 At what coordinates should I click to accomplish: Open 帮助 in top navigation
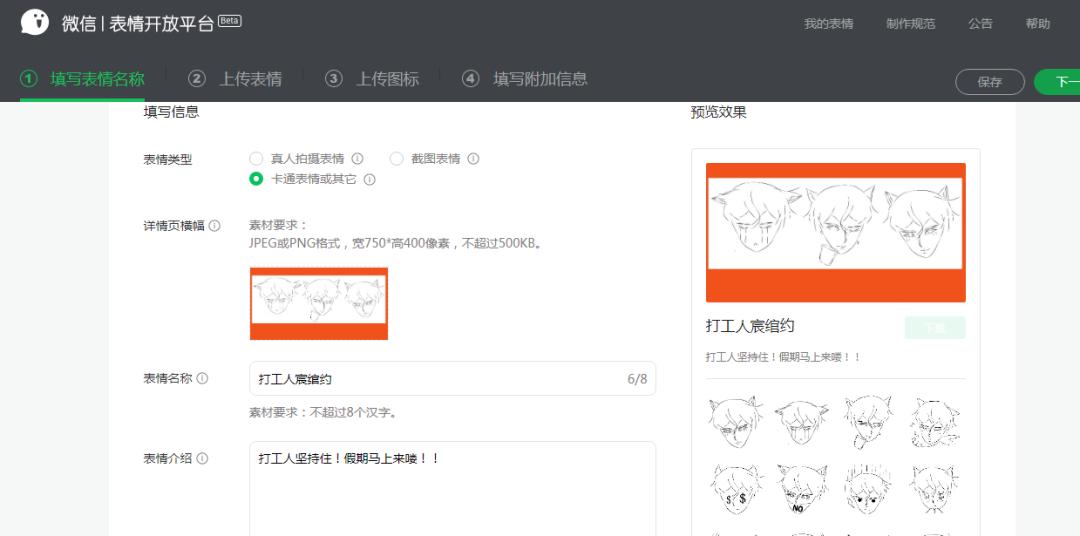point(1038,24)
